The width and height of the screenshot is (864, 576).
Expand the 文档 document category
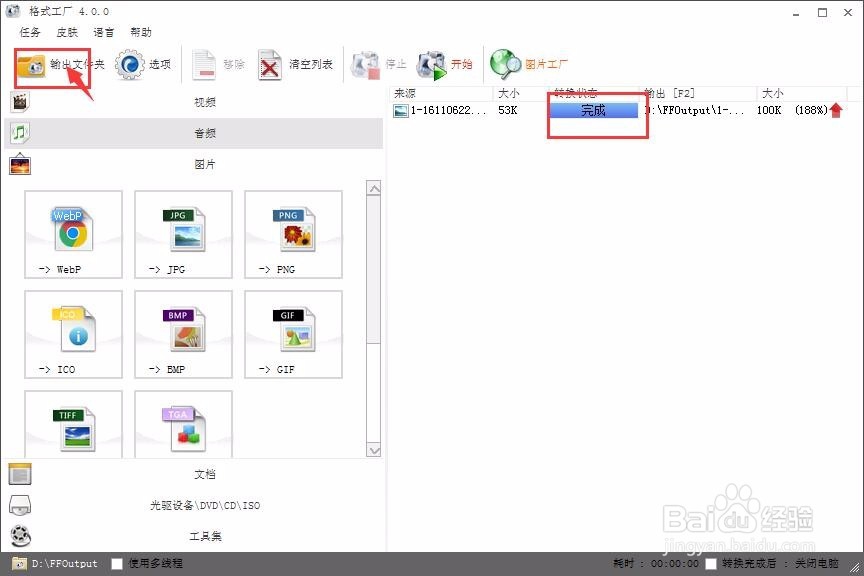(204, 474)
